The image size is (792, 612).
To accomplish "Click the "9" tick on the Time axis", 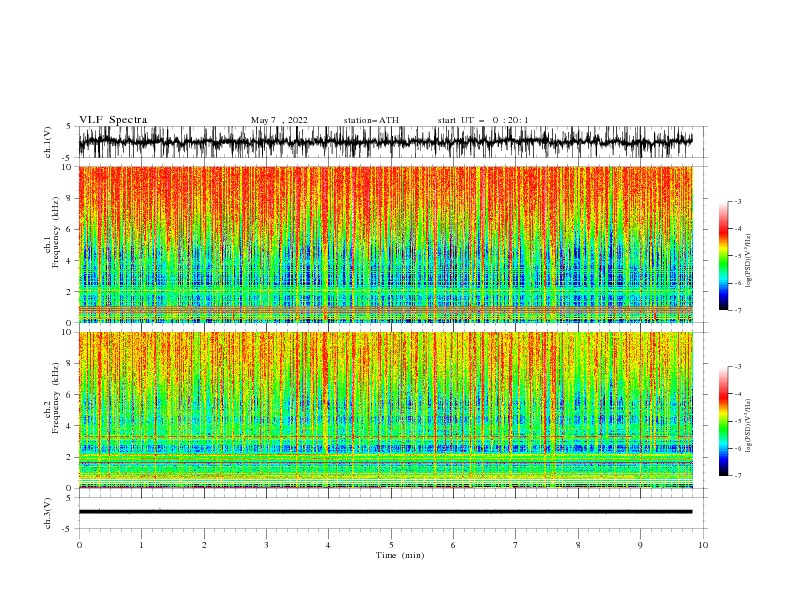I will [x=640, y=545].
